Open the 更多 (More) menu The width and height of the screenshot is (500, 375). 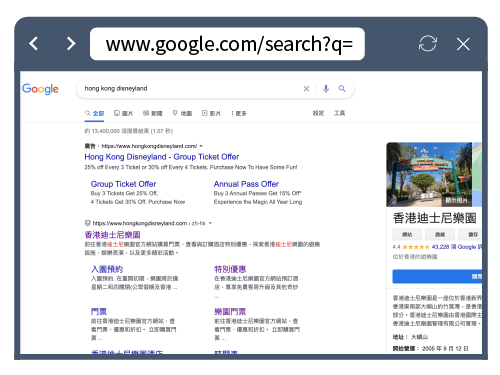[239, 113]
